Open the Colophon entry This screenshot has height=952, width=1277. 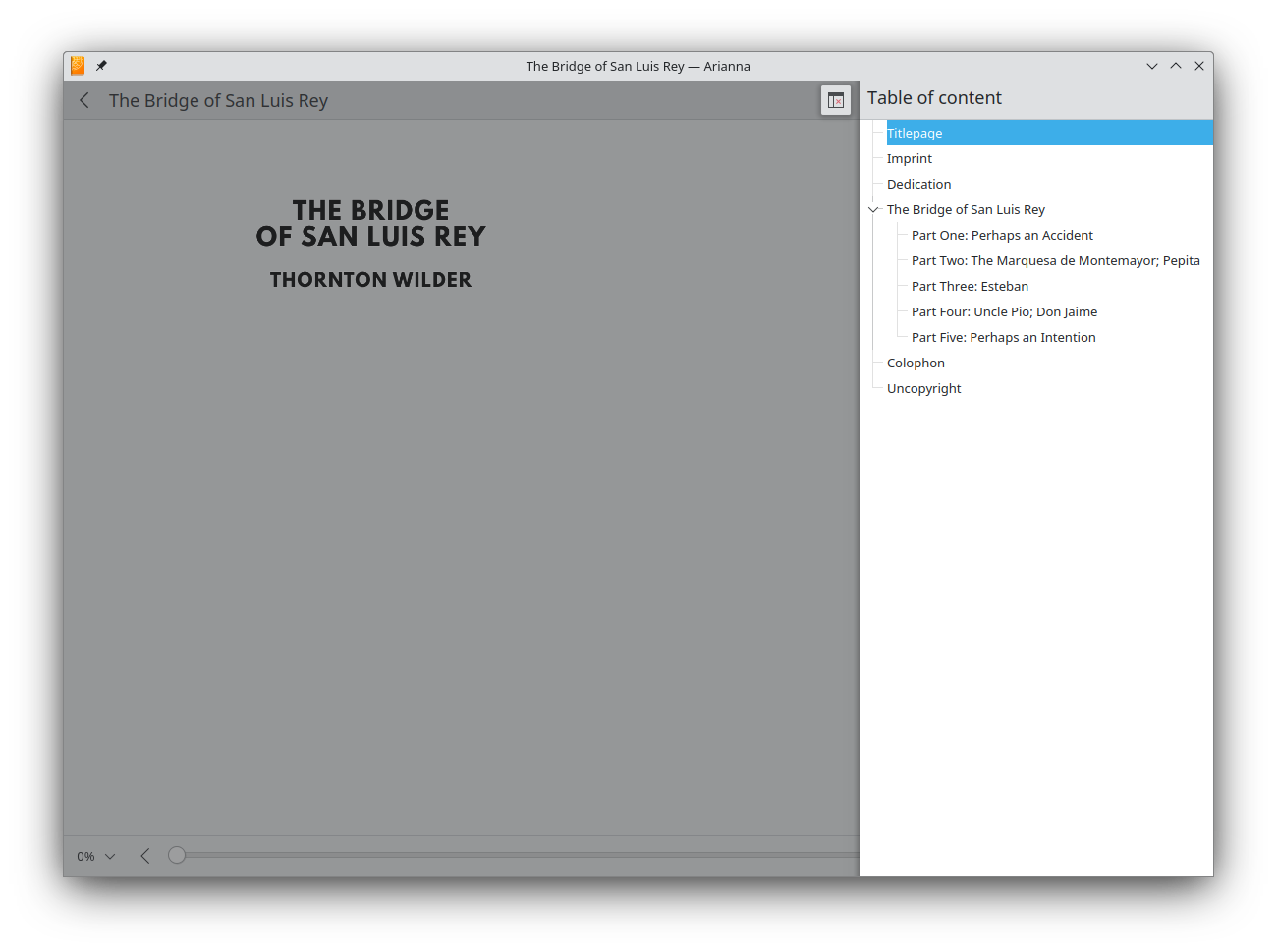(x=916, y=363)
